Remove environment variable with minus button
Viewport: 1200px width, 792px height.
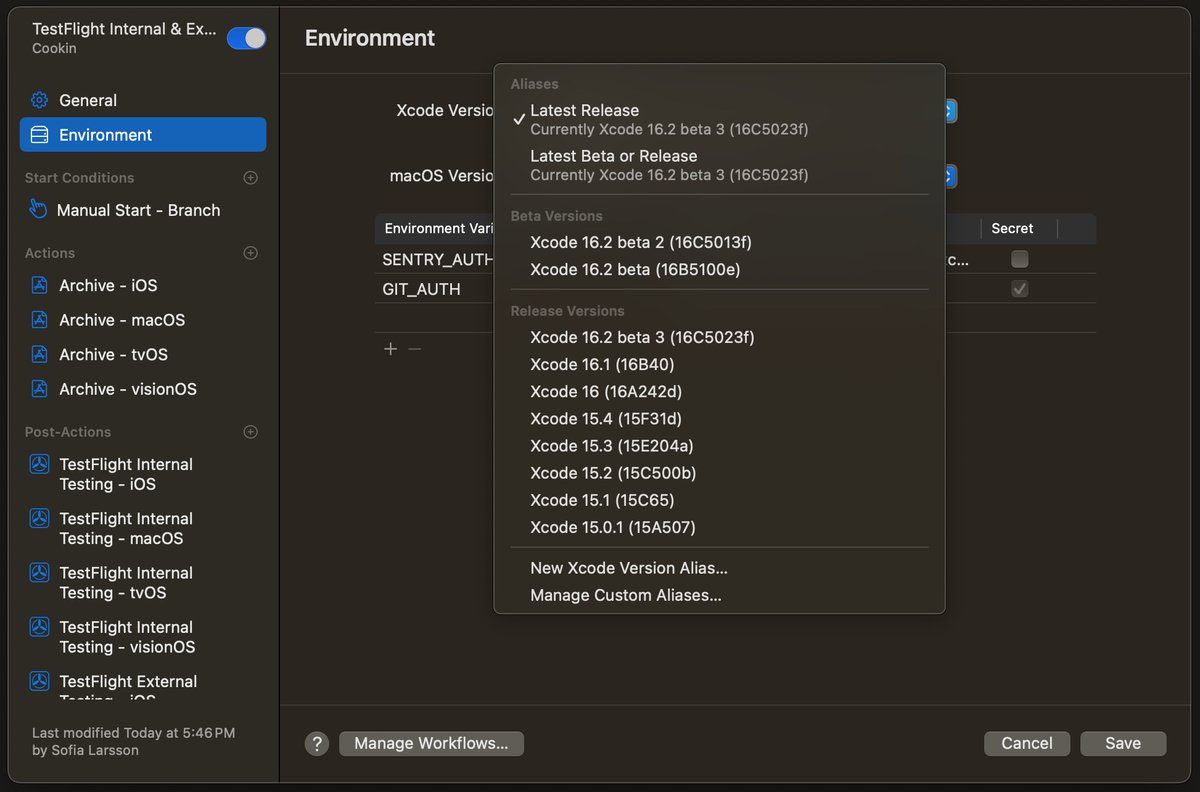(414, 349)
